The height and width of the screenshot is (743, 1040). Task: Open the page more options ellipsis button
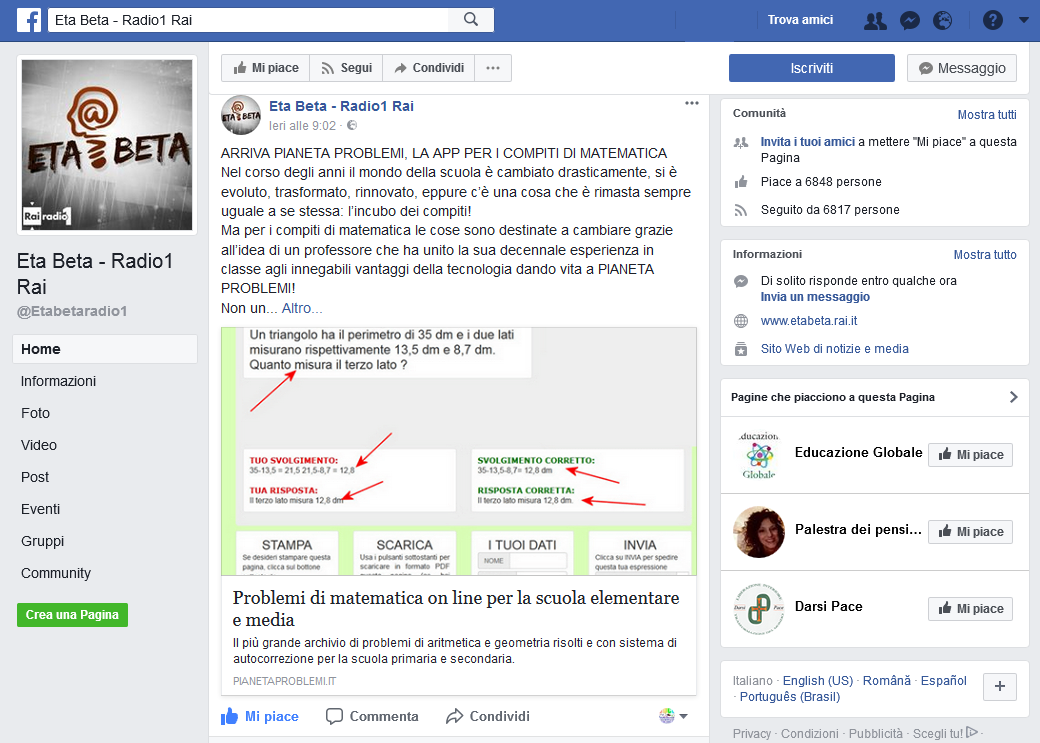(x=493, y=68)
